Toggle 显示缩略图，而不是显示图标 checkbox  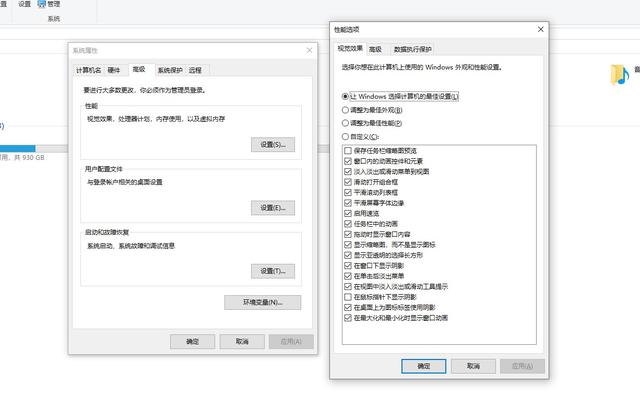(x=348, y=245)
